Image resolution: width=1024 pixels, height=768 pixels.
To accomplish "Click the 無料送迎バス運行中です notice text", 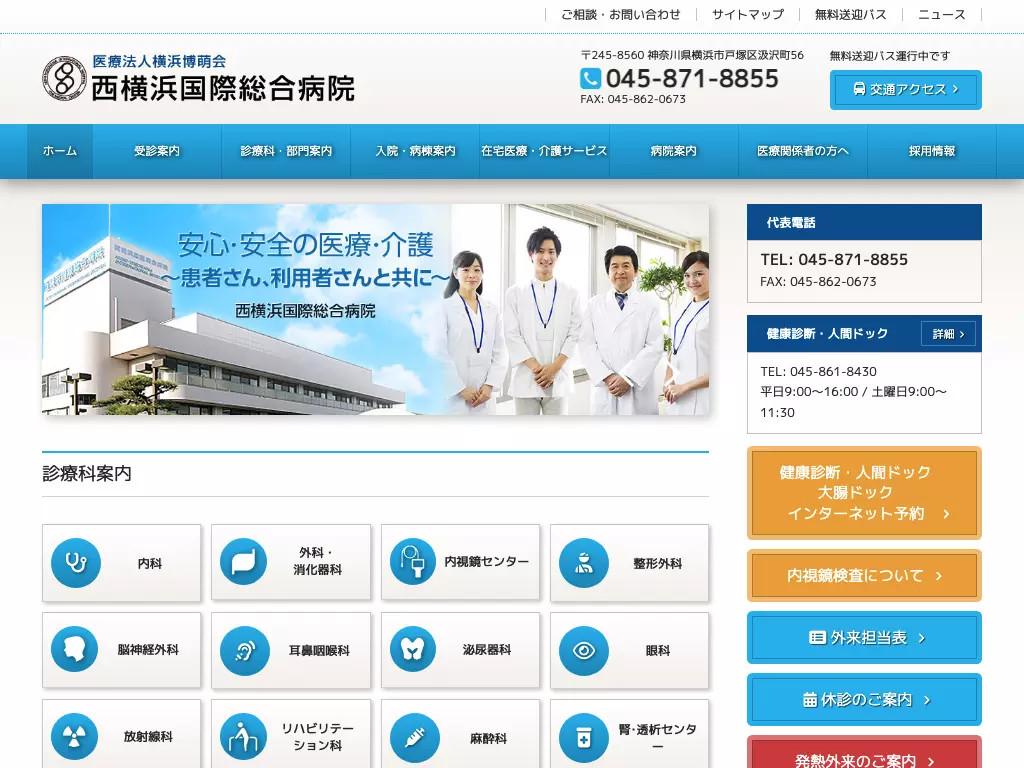I will coord(890,56).
